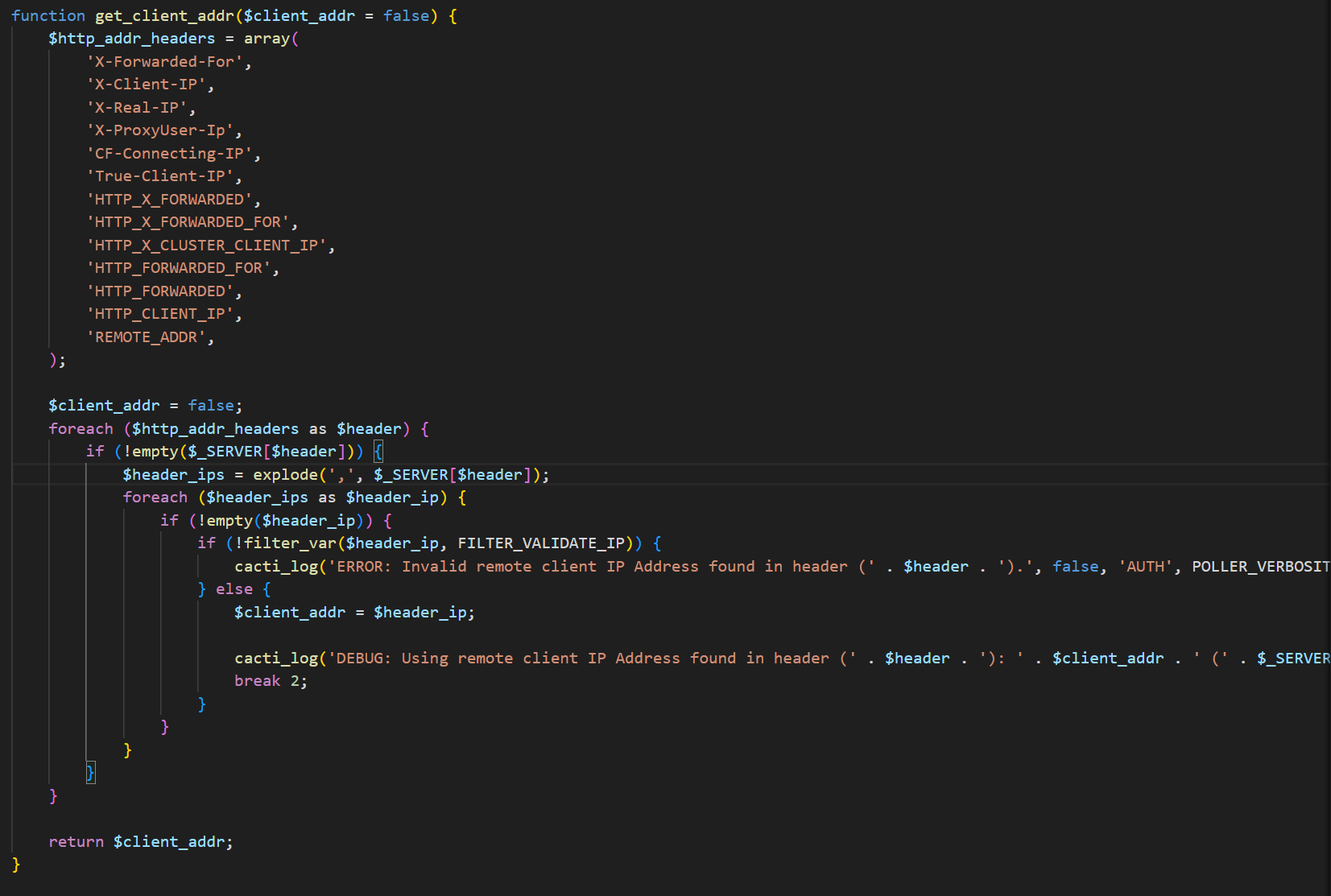1331x896 pixels.
Task: Click the 'X-Forwarded-For' string
Action: pos(165,62)
